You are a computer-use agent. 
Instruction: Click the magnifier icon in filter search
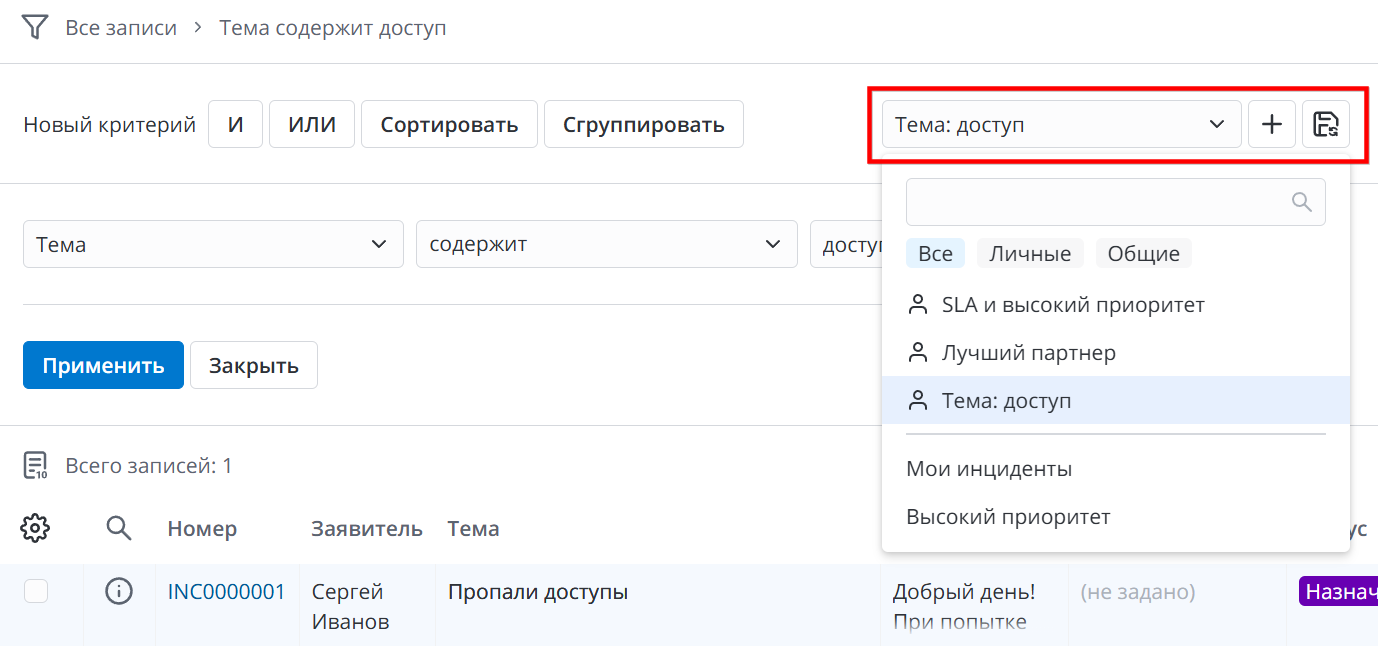1301,202
